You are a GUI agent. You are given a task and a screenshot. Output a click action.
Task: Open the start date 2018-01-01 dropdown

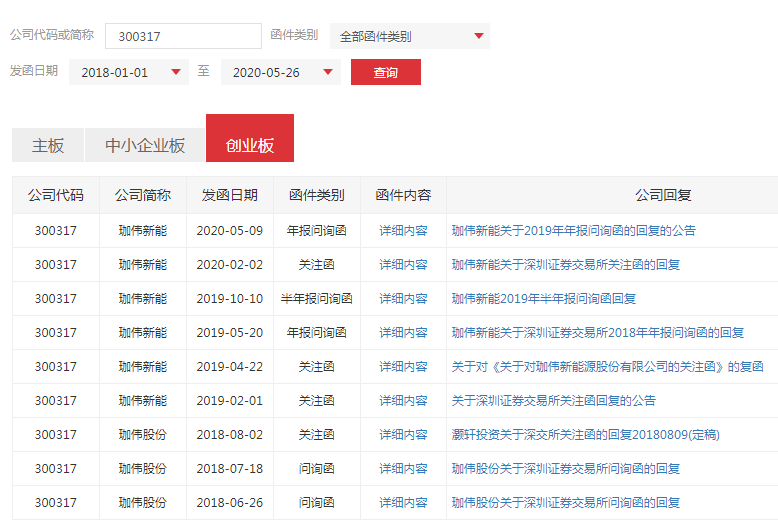[x=129, y=72]
